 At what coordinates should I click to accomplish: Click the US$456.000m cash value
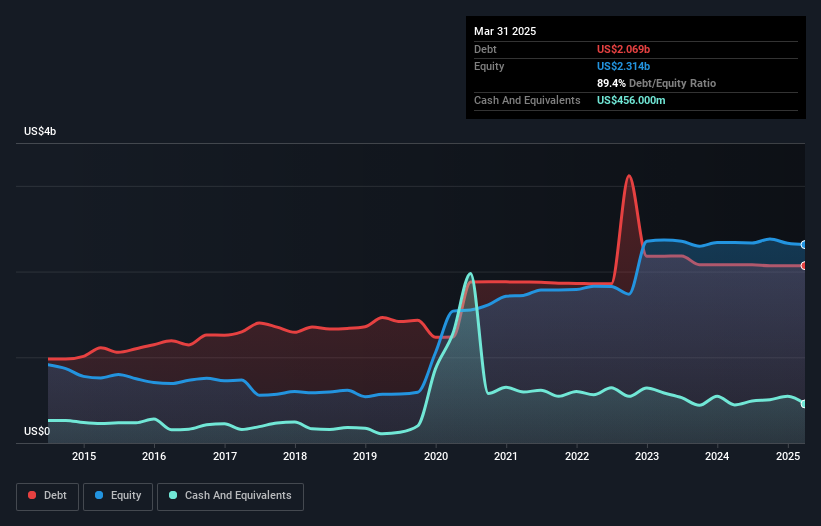point(631,100)
